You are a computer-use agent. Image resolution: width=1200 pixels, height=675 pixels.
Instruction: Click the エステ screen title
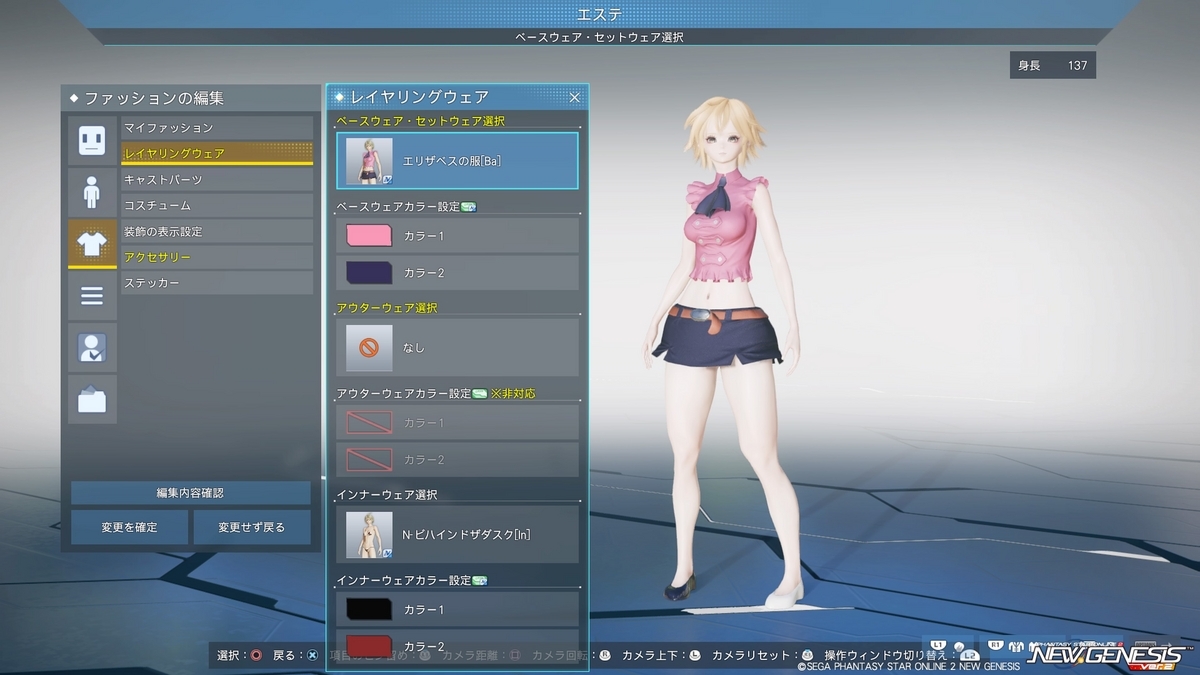pos(600,14)
